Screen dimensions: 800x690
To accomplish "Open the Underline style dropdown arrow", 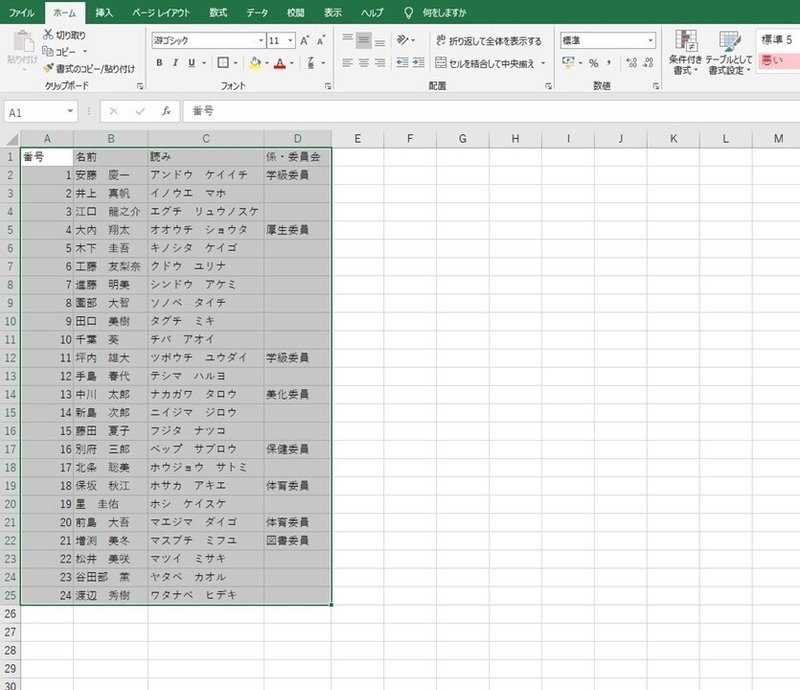I will (204, 63).
